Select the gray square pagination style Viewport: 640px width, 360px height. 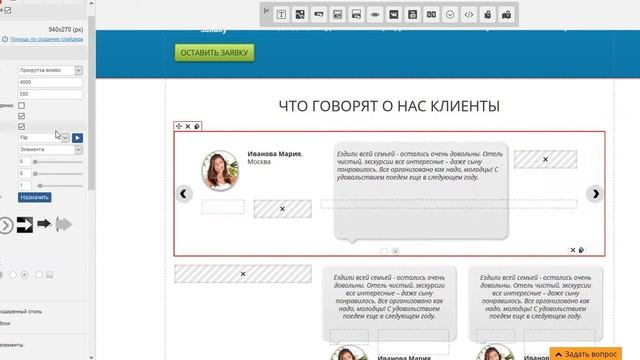point(49,275)
